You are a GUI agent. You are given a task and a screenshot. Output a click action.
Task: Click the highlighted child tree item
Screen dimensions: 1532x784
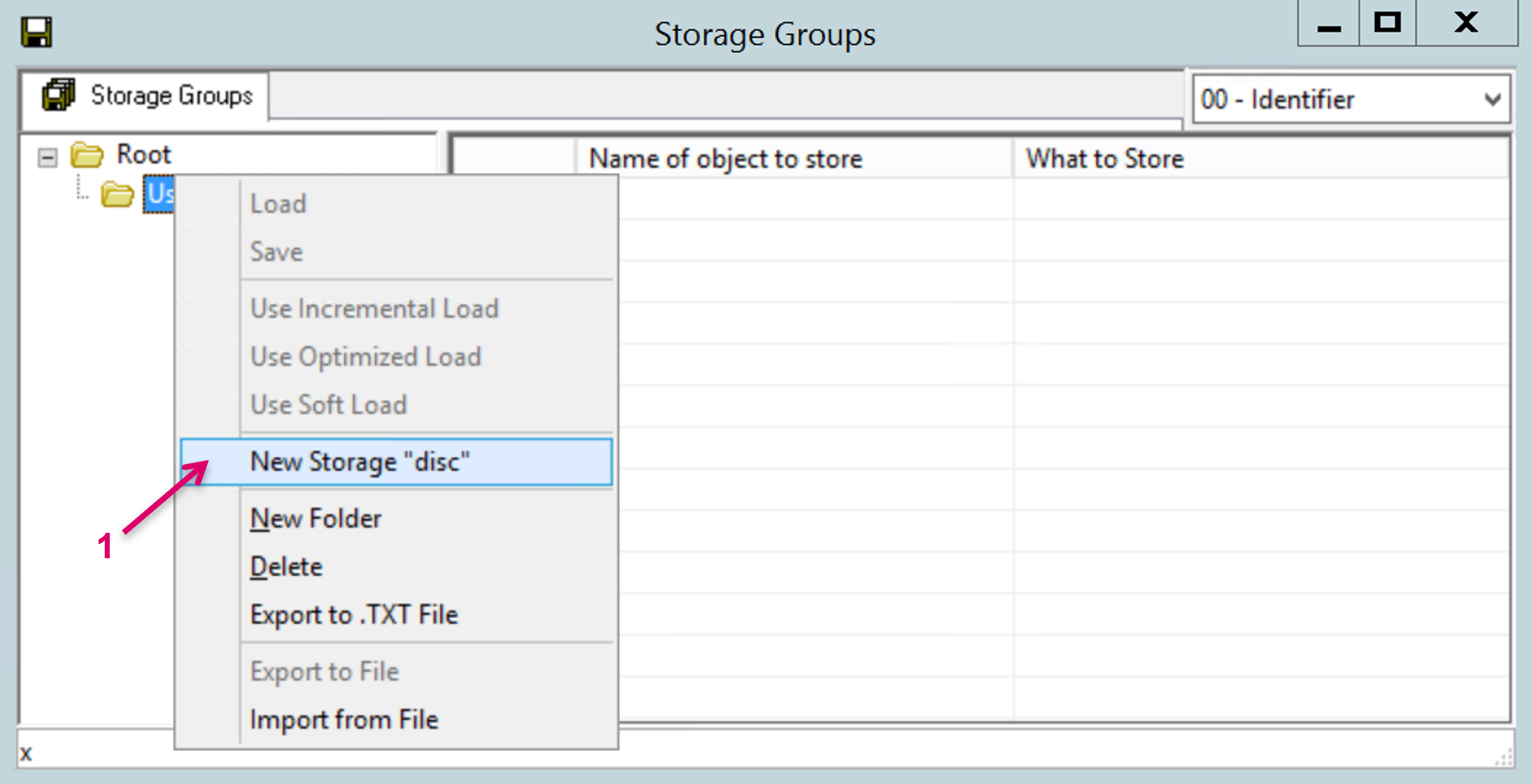click(x=159, y=194)
